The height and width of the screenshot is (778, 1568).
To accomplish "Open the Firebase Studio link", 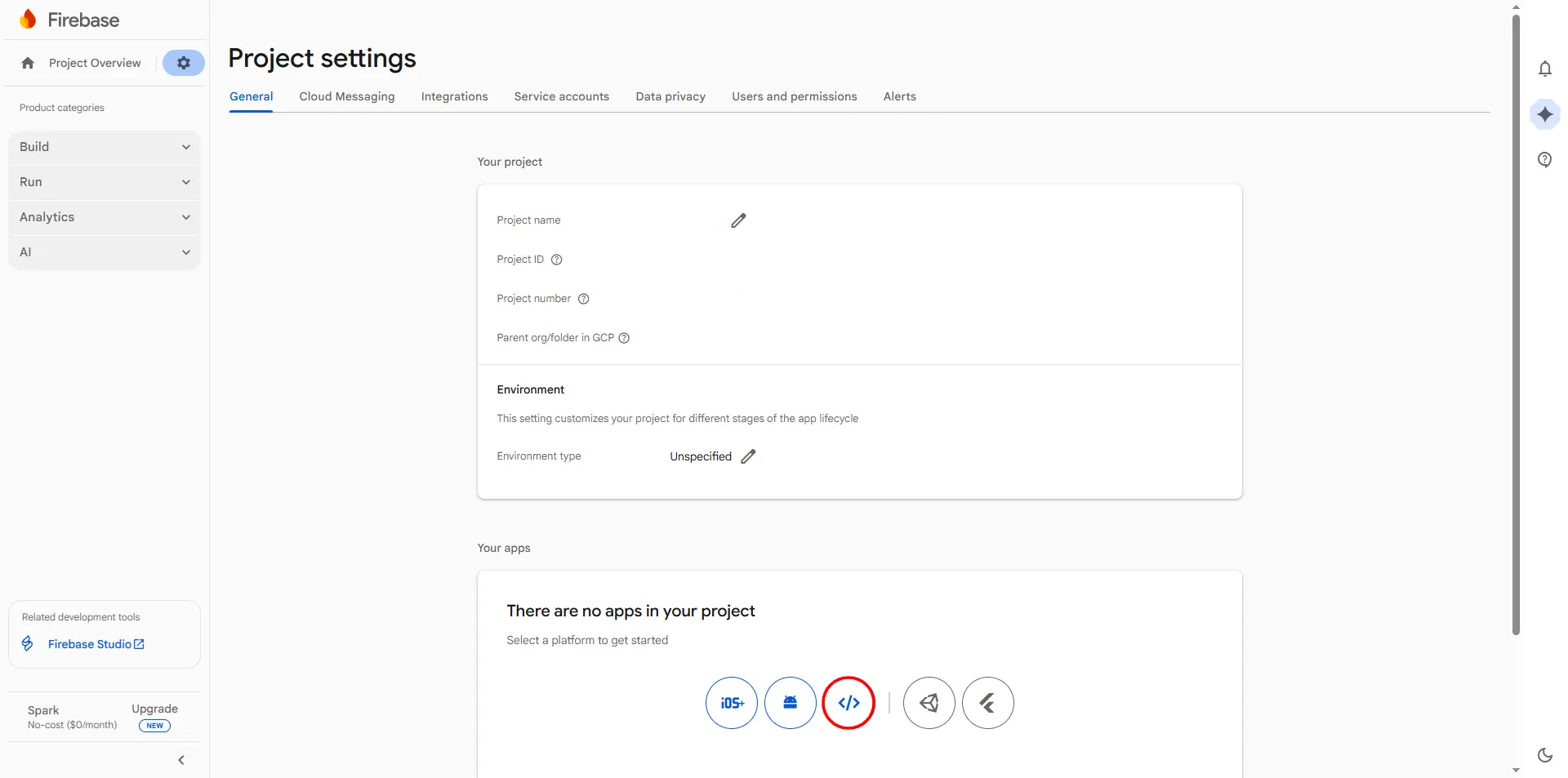I will coord(96,644).
